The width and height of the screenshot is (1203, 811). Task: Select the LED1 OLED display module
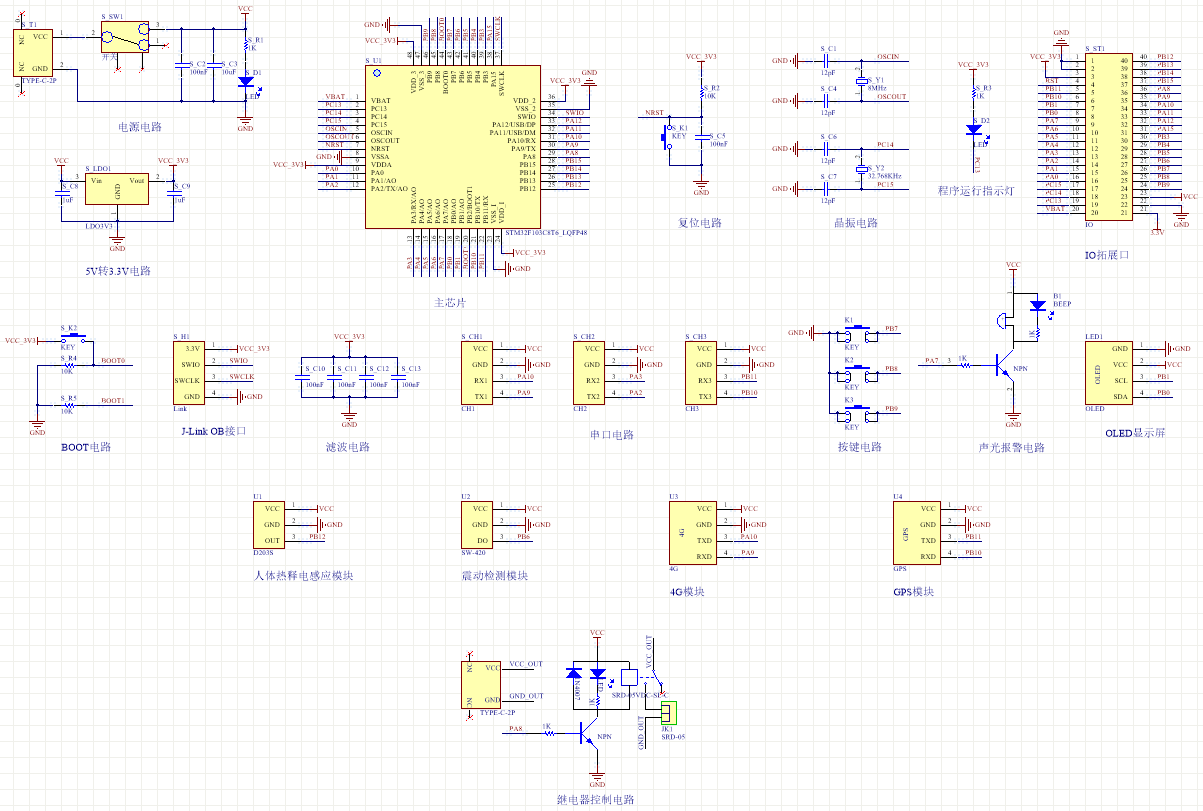(x=1108, y=372)
